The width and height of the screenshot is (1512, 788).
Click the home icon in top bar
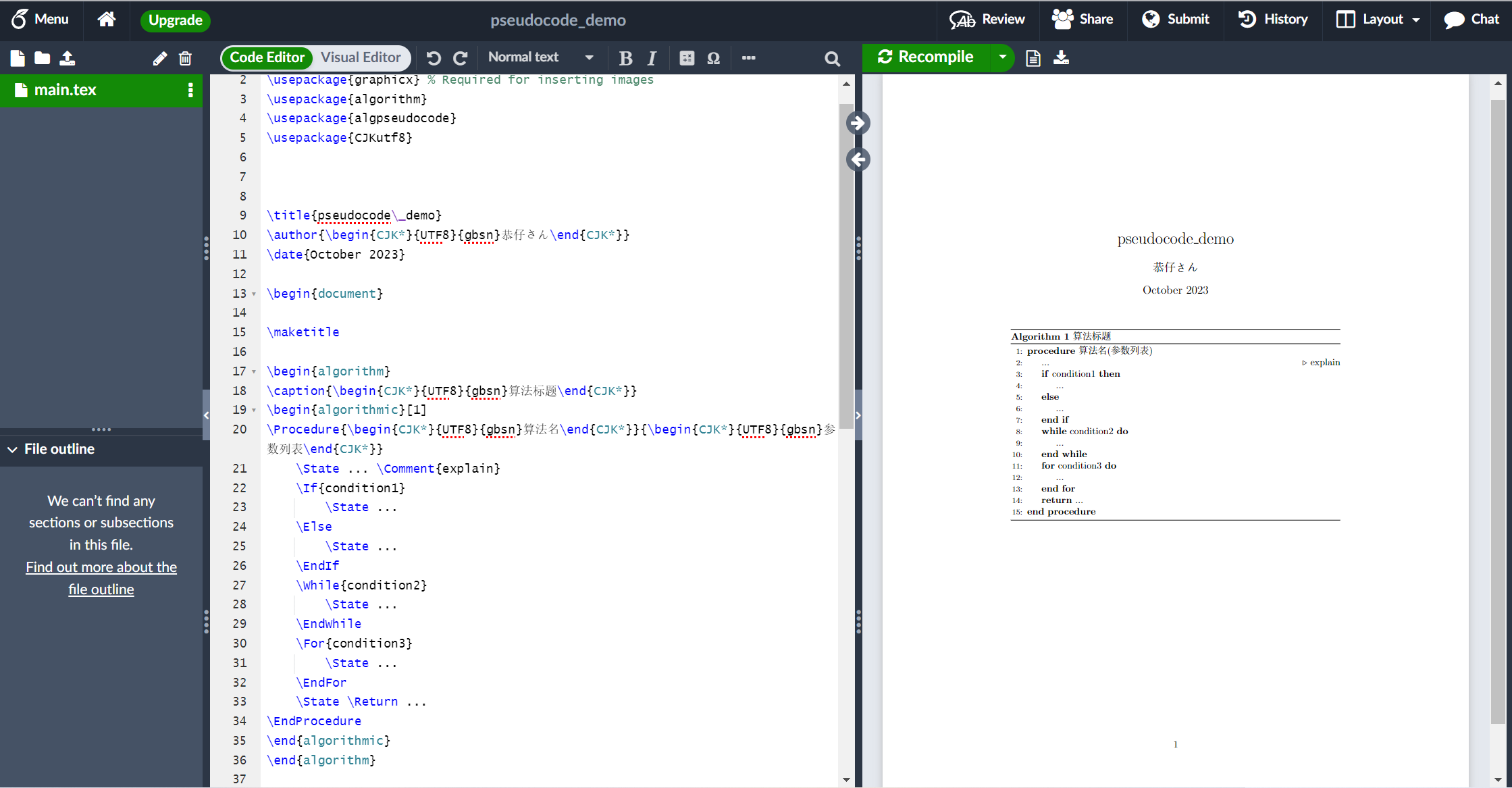coord(106,20)
